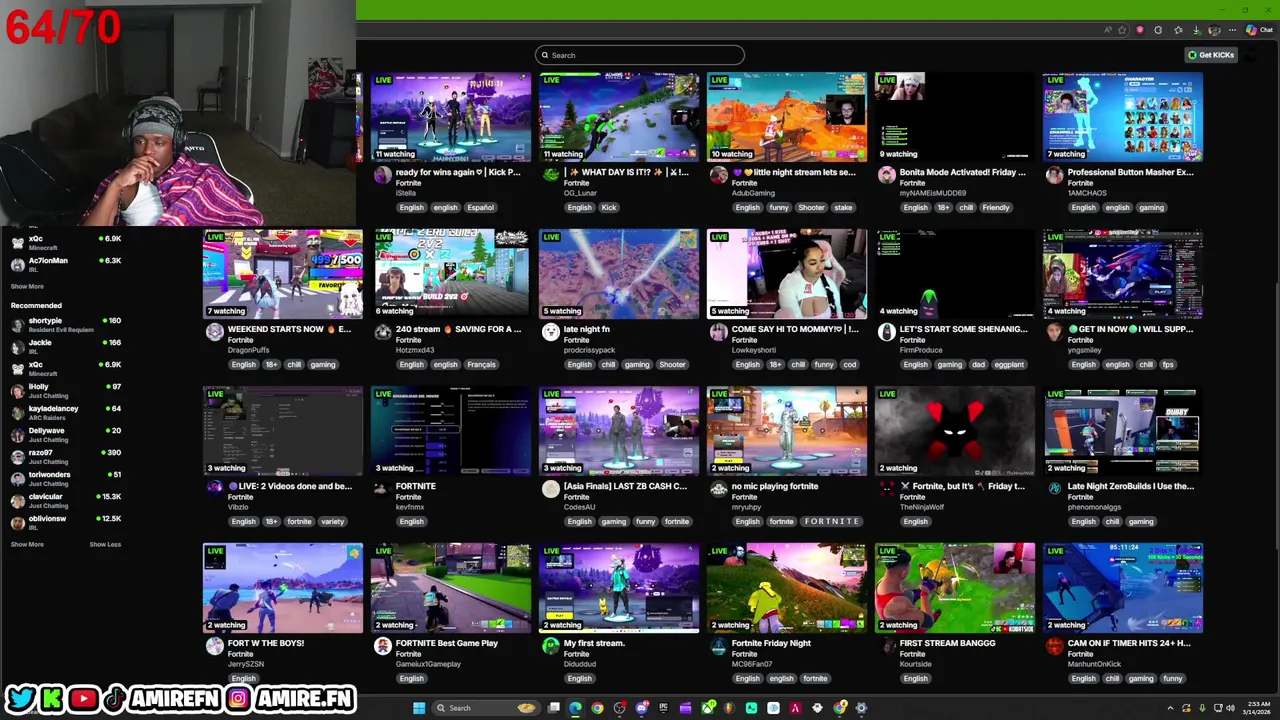Click shortypie's sidebar avatar
Viewport: 1280px width, 720px height.
tap(17, 324)
